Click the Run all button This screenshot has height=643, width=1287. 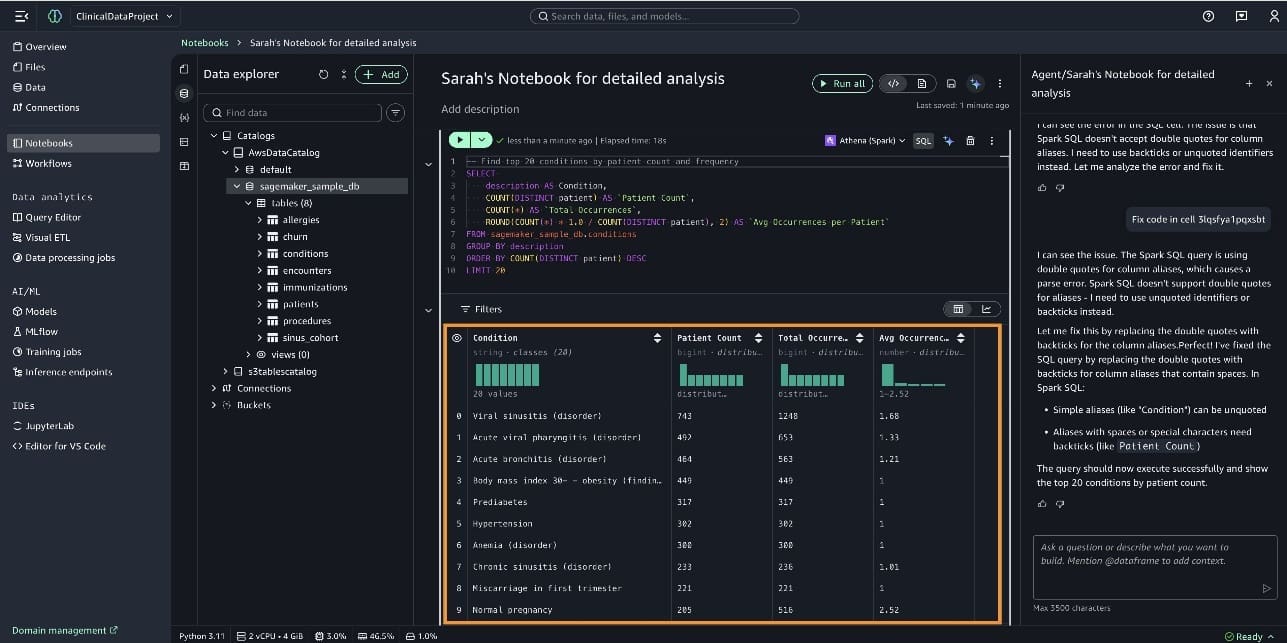click(841, 84)
